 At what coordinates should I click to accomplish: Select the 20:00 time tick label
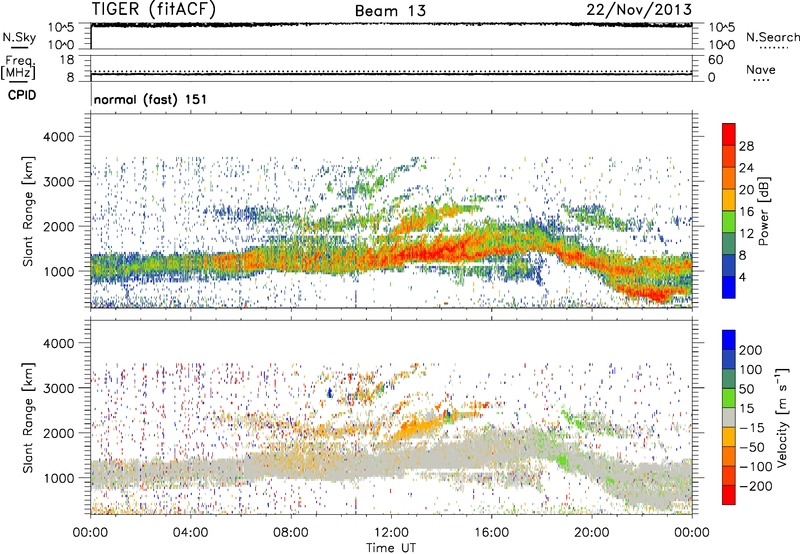click(x=591, y=533)
